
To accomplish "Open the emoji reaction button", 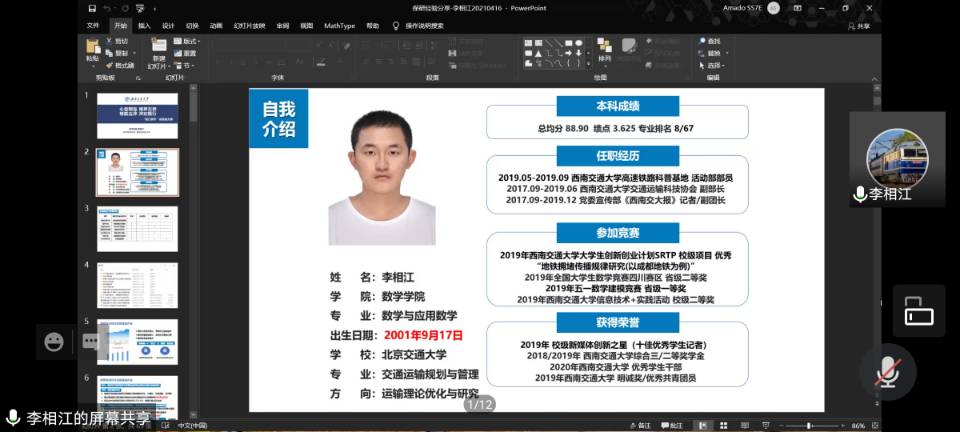I will 54,341.
